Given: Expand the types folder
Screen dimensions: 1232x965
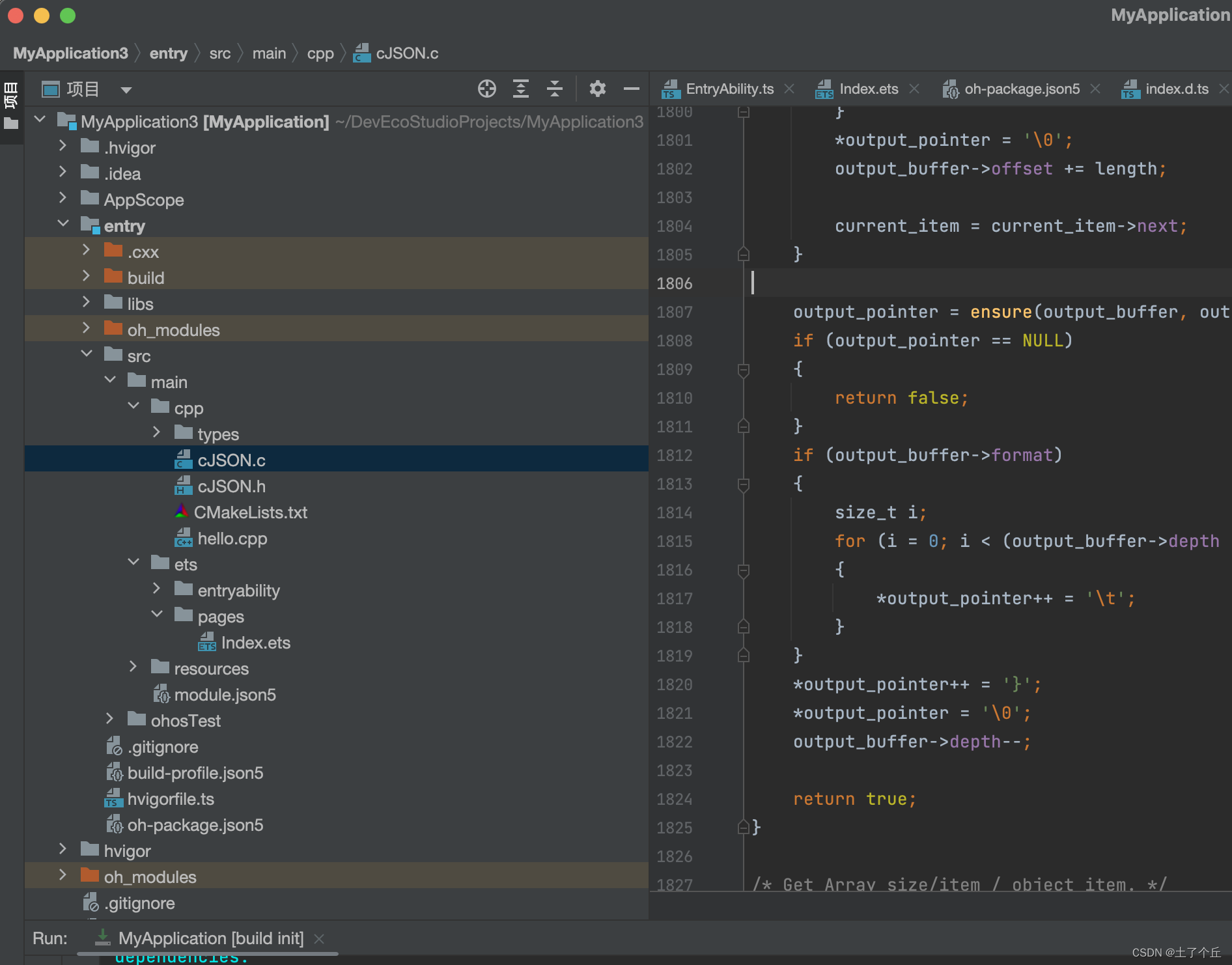Looking at the screenshot, I should click(x=156, y=432).
